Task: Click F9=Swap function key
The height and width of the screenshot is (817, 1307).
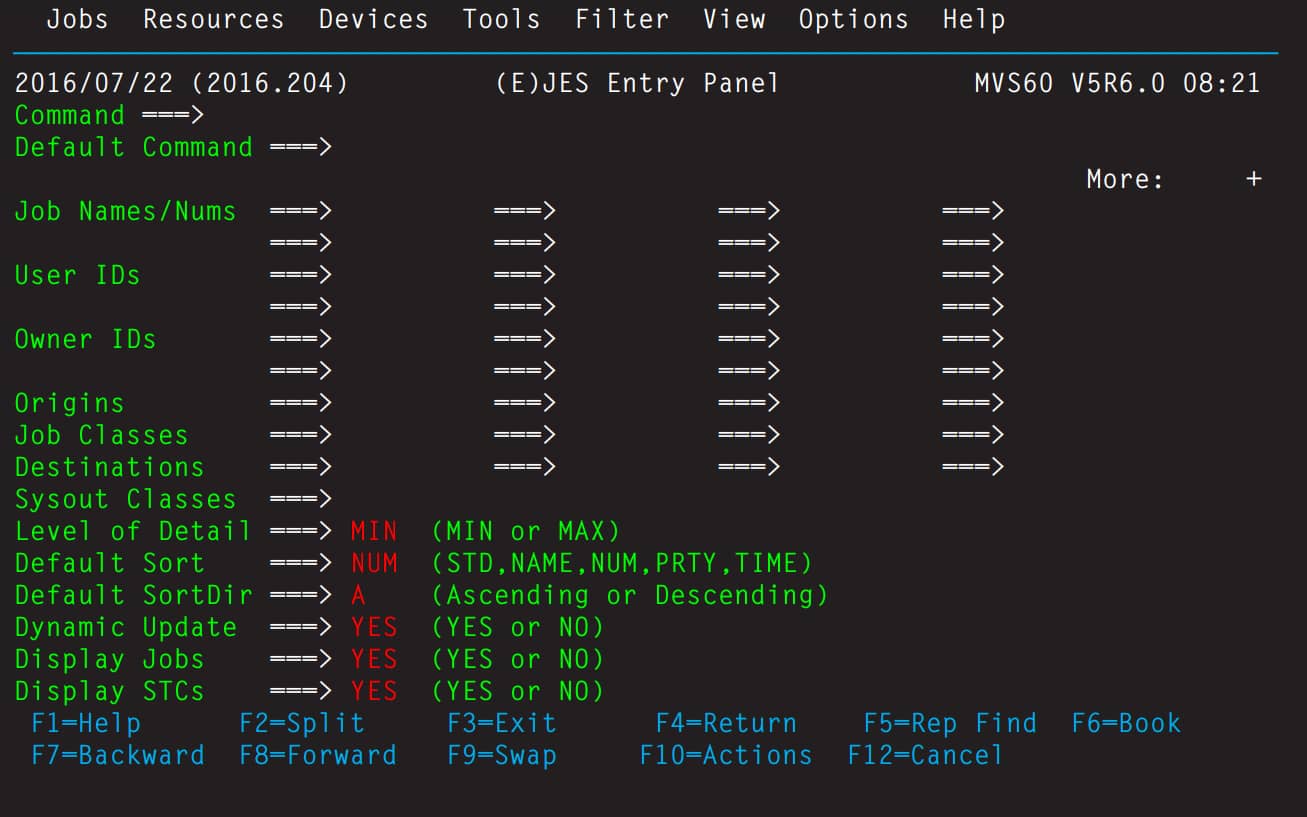Action: tap(501, 755)
